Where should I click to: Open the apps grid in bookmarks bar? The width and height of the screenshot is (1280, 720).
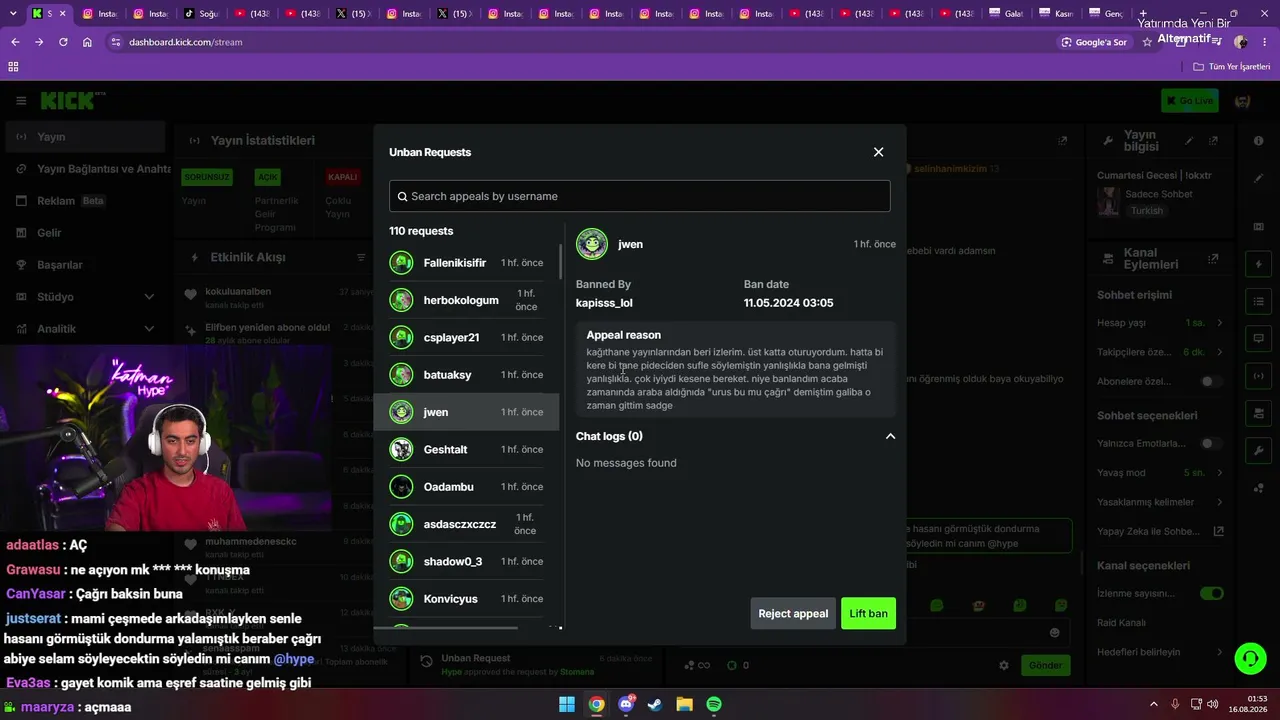(13, 67)
